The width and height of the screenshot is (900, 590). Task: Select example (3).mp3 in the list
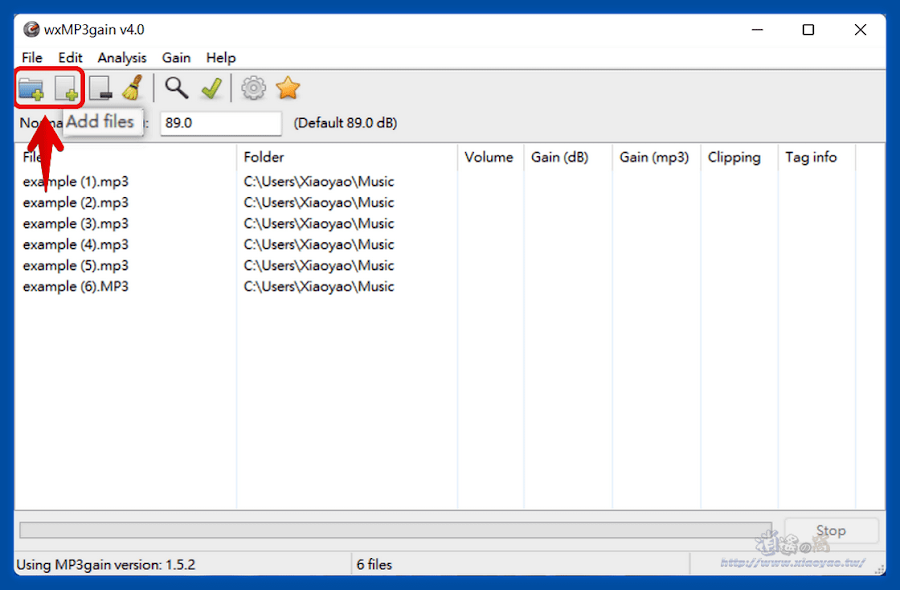click(76, 224)
